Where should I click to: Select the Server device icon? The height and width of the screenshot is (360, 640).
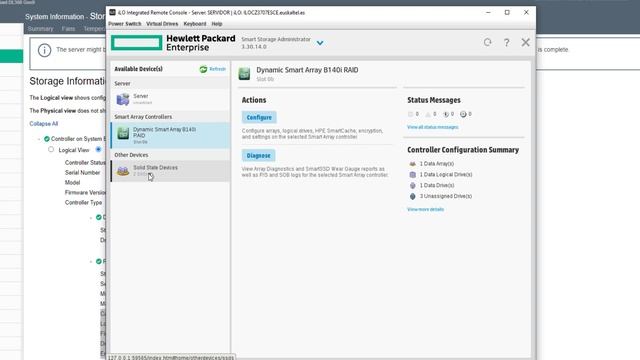click(x=122, y=99)
